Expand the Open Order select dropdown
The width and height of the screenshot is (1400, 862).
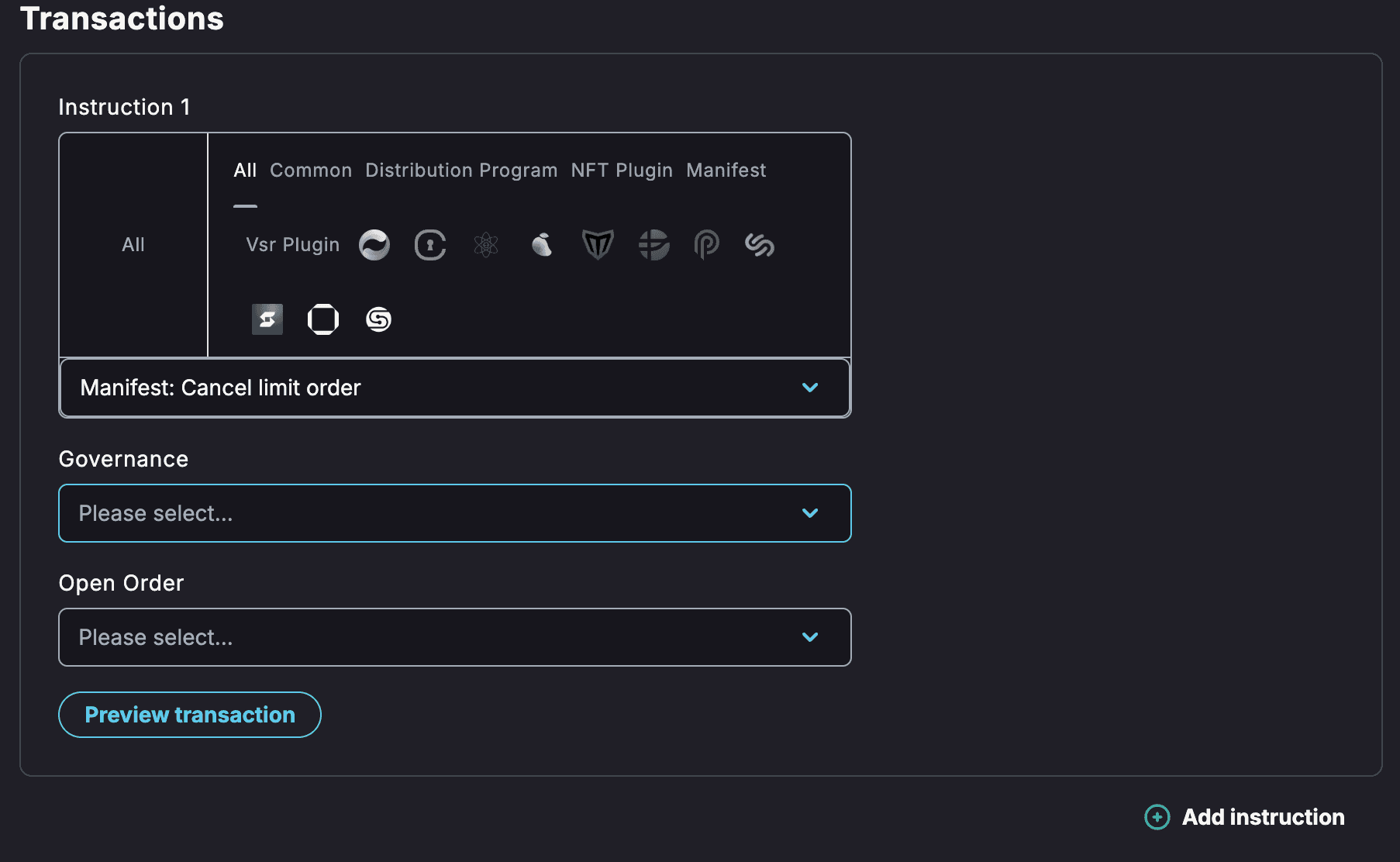pos(454,637)
